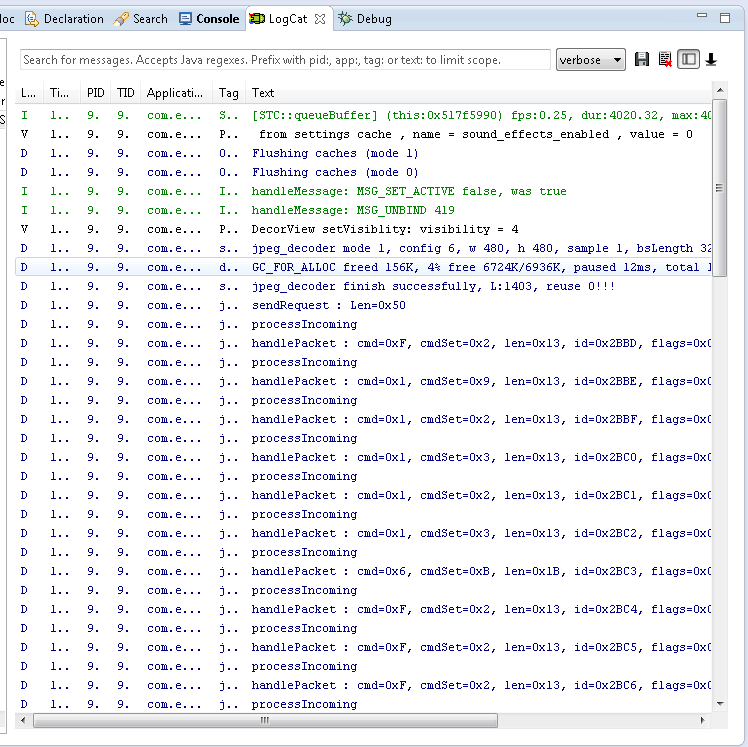
Task: Toggle the saved filters view display
Action: (688, 60)
